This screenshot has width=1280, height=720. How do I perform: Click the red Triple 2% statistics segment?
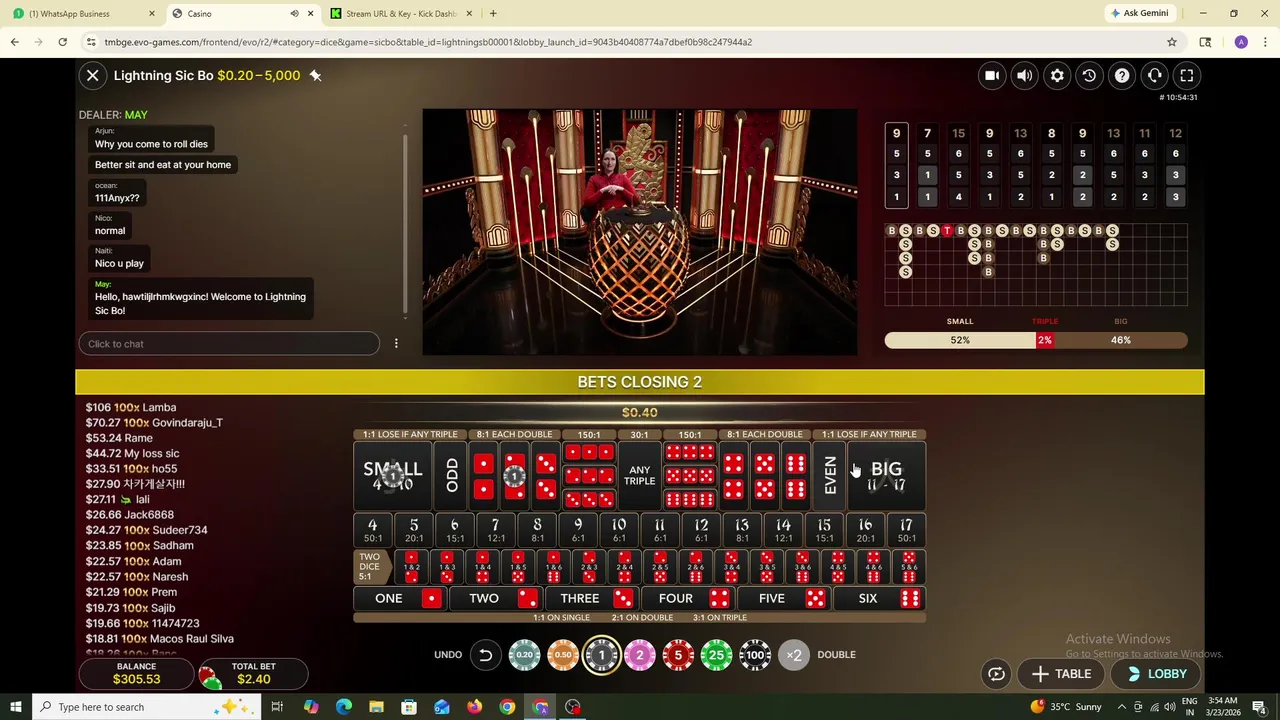[x=1045, y=340]
